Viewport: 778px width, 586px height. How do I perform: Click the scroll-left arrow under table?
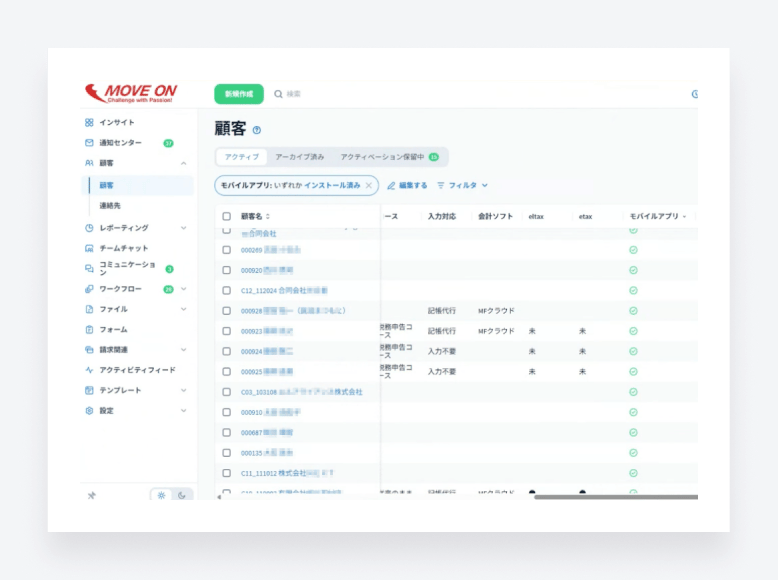coord(219,497)
